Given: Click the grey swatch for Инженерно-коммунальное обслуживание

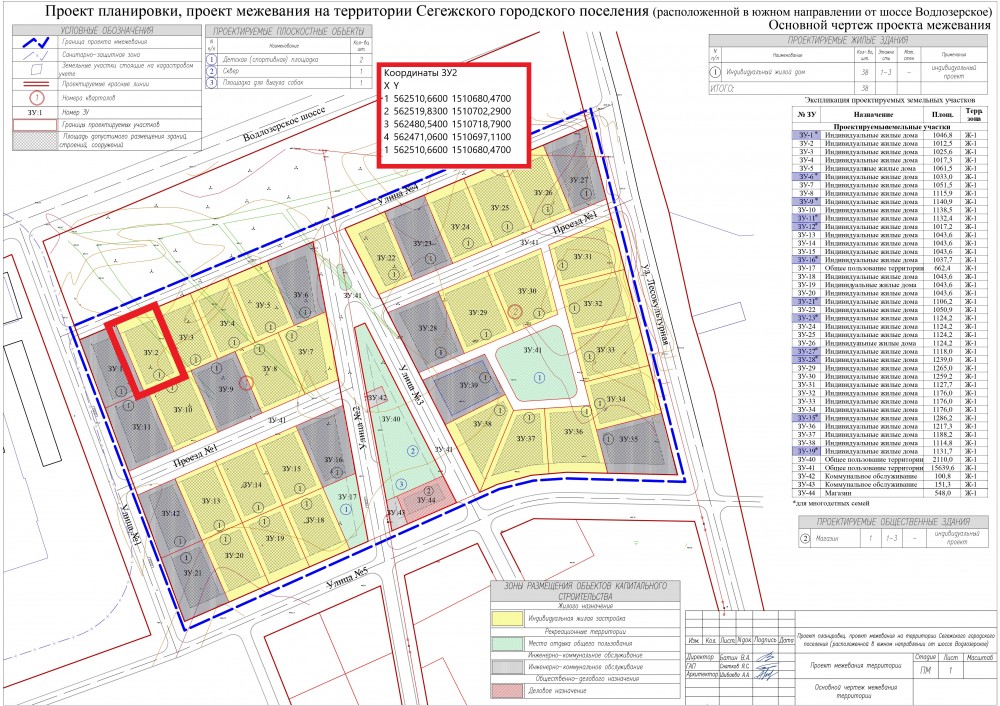Looking at the screenshot, I should pyautogui.click(x=507, y=666).
